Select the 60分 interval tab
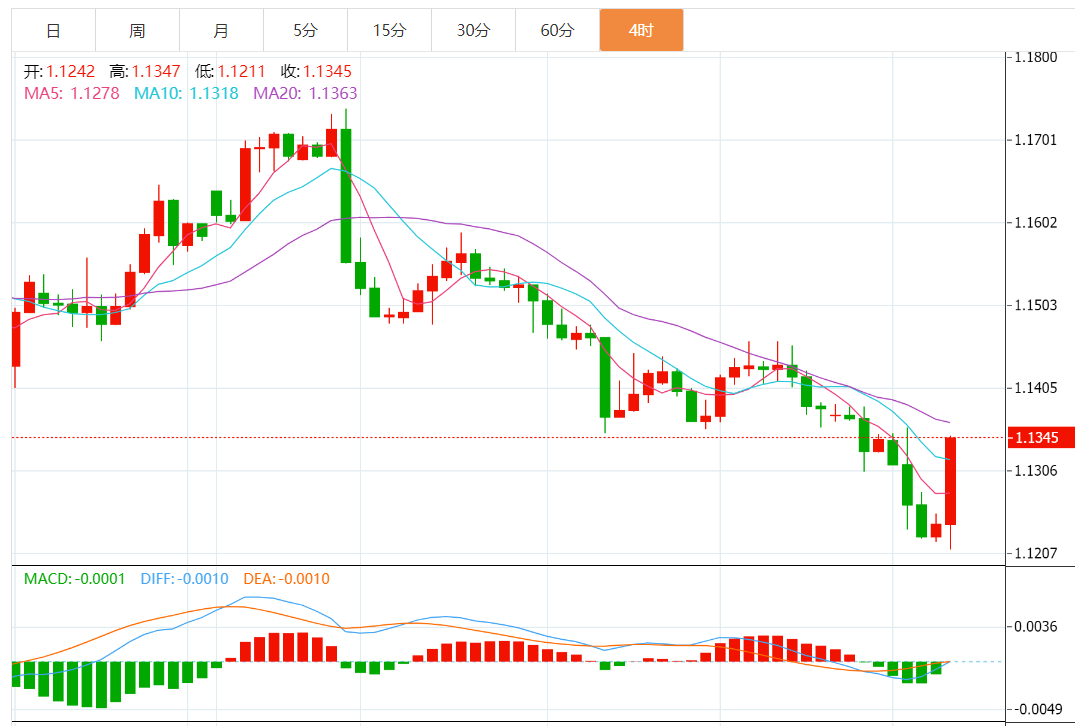The image size is (1075, 726). 557,30
